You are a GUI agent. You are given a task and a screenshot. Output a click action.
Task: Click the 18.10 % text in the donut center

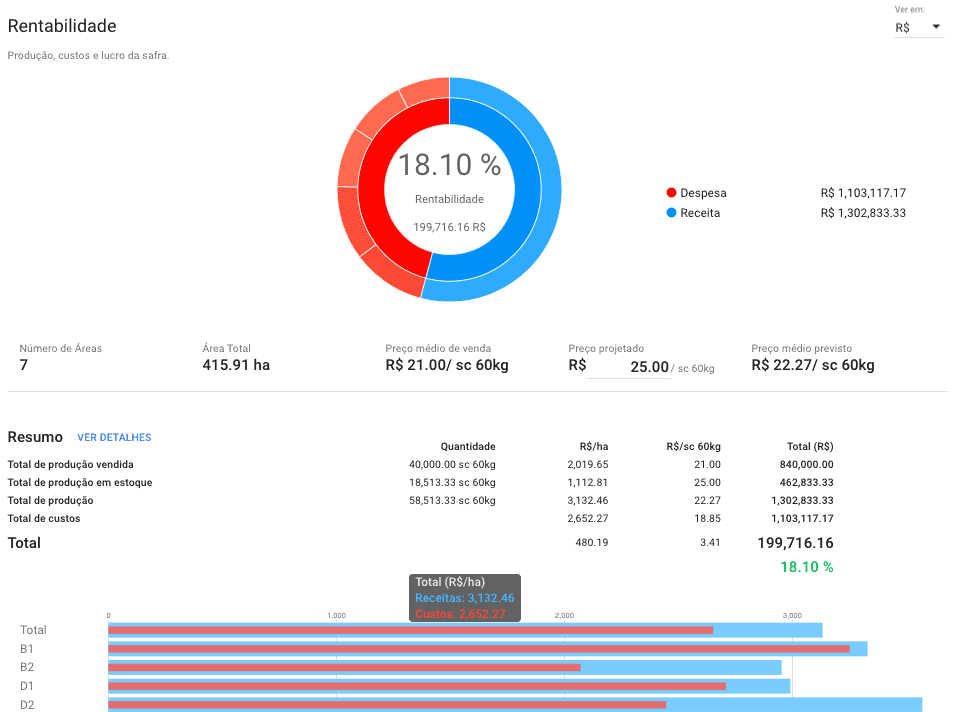(449, 165)
